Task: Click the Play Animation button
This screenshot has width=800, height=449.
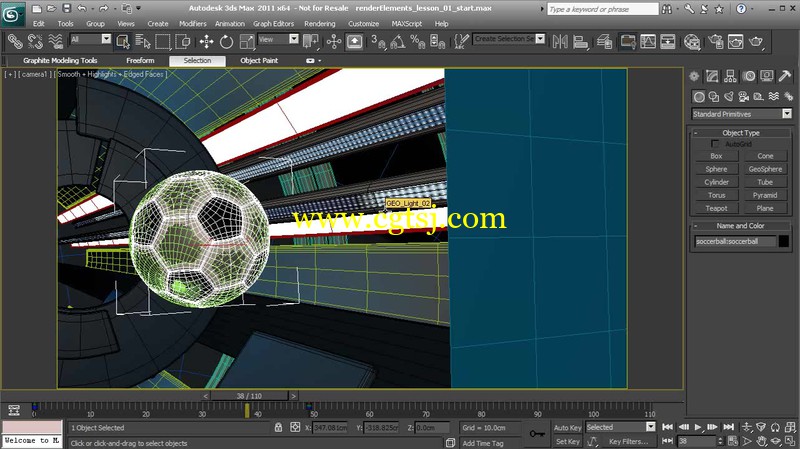Action: [698, 427]
